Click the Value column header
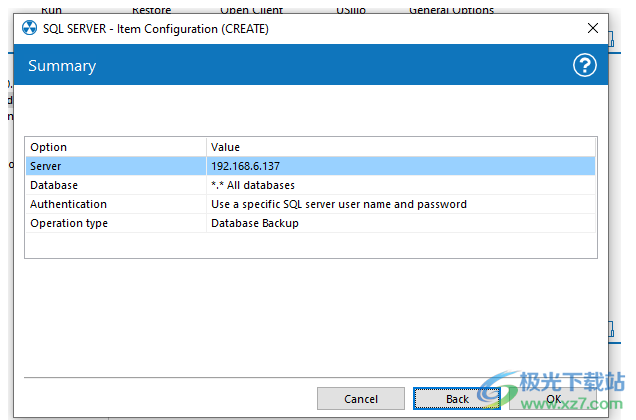Viewport: 636px width, 420px height. pos(401,147)
